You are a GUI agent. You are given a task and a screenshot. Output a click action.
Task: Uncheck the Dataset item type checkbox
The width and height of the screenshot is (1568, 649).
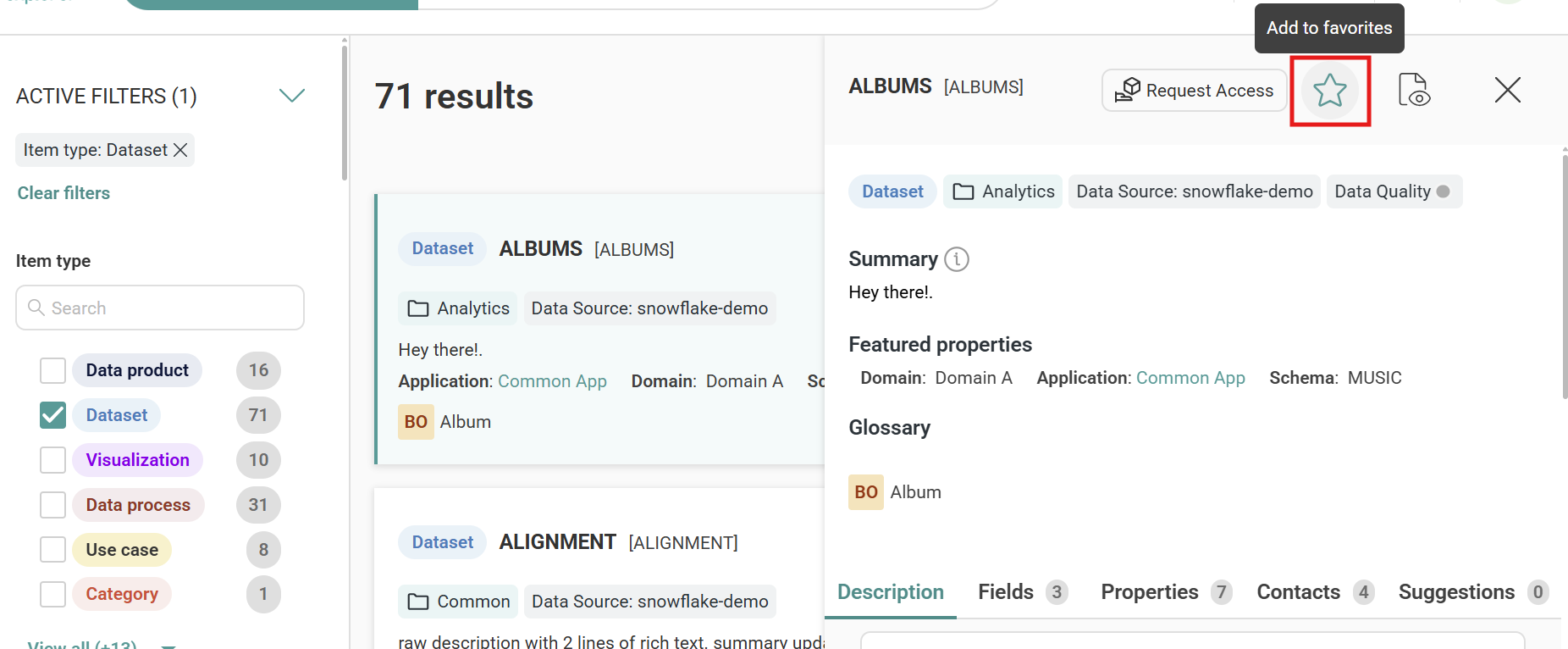click(52, 415)
